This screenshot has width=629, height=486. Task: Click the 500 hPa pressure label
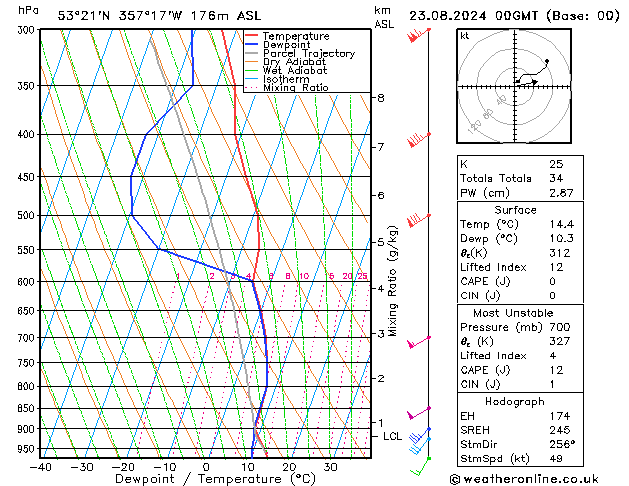tap(28, 215)
